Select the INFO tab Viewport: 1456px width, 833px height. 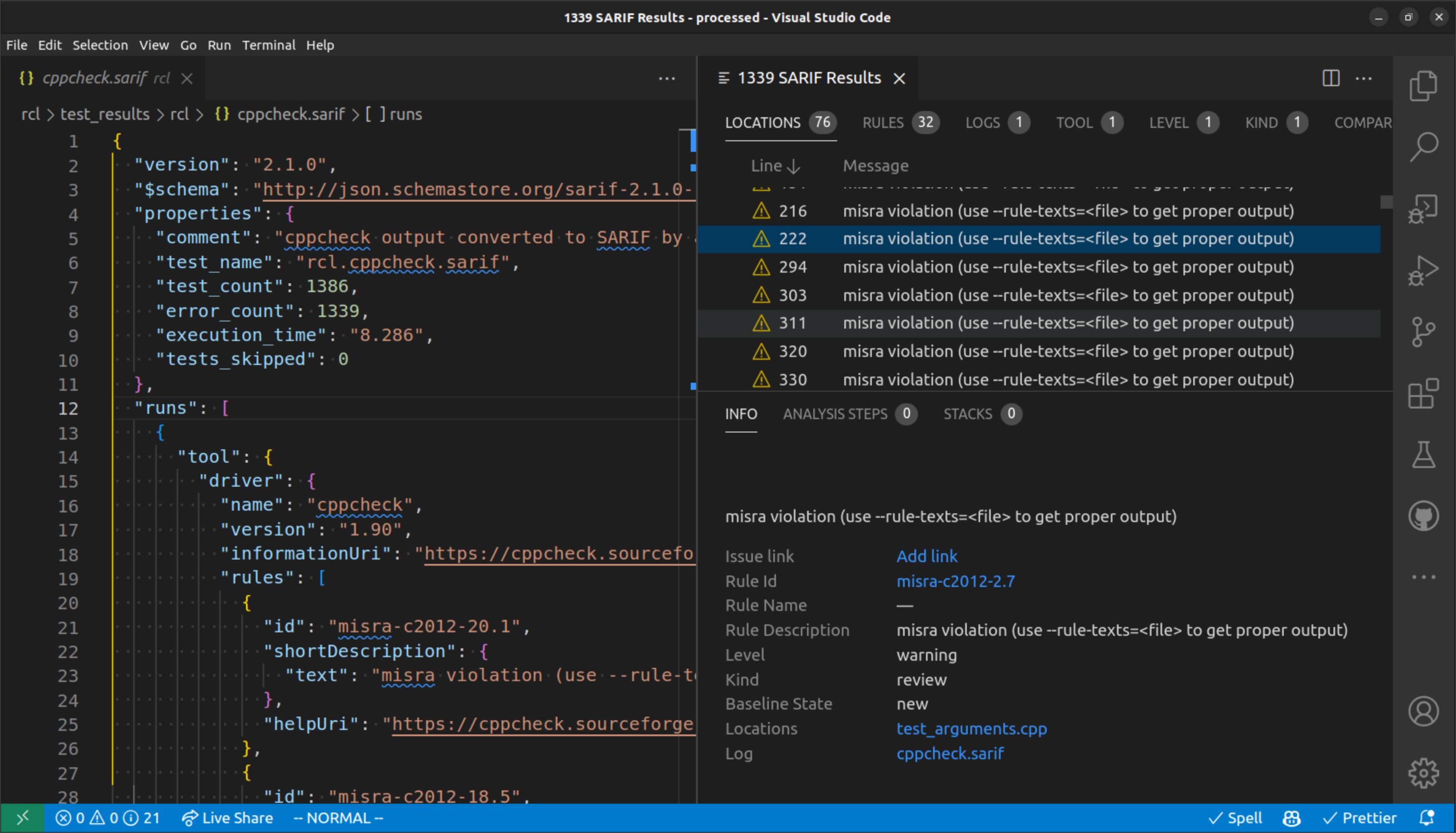pos(740,414)
